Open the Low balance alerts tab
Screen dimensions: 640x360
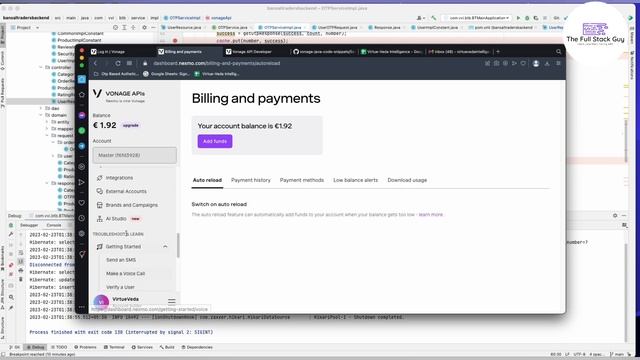pyautogui.click(x=356, y=180)
